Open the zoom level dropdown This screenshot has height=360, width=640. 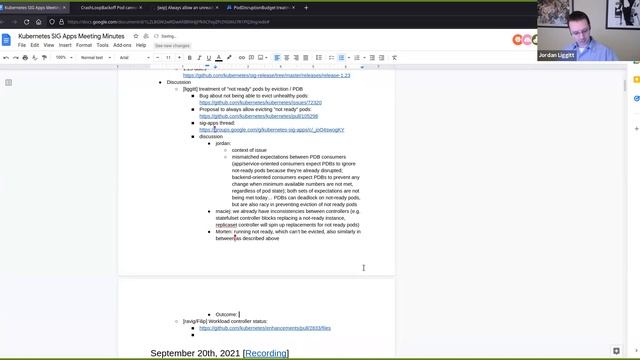64,58
